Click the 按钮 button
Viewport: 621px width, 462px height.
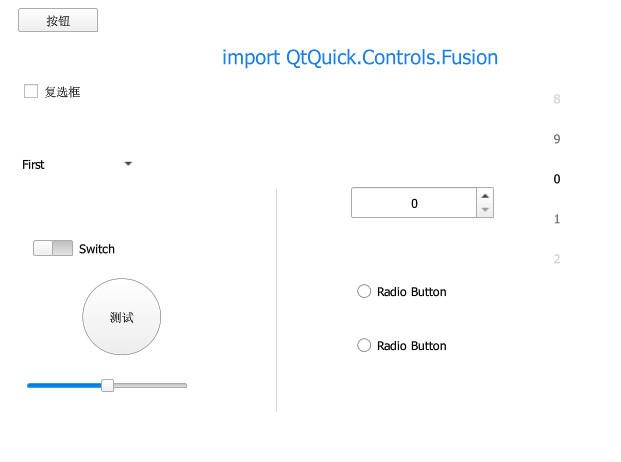[58, 20]
